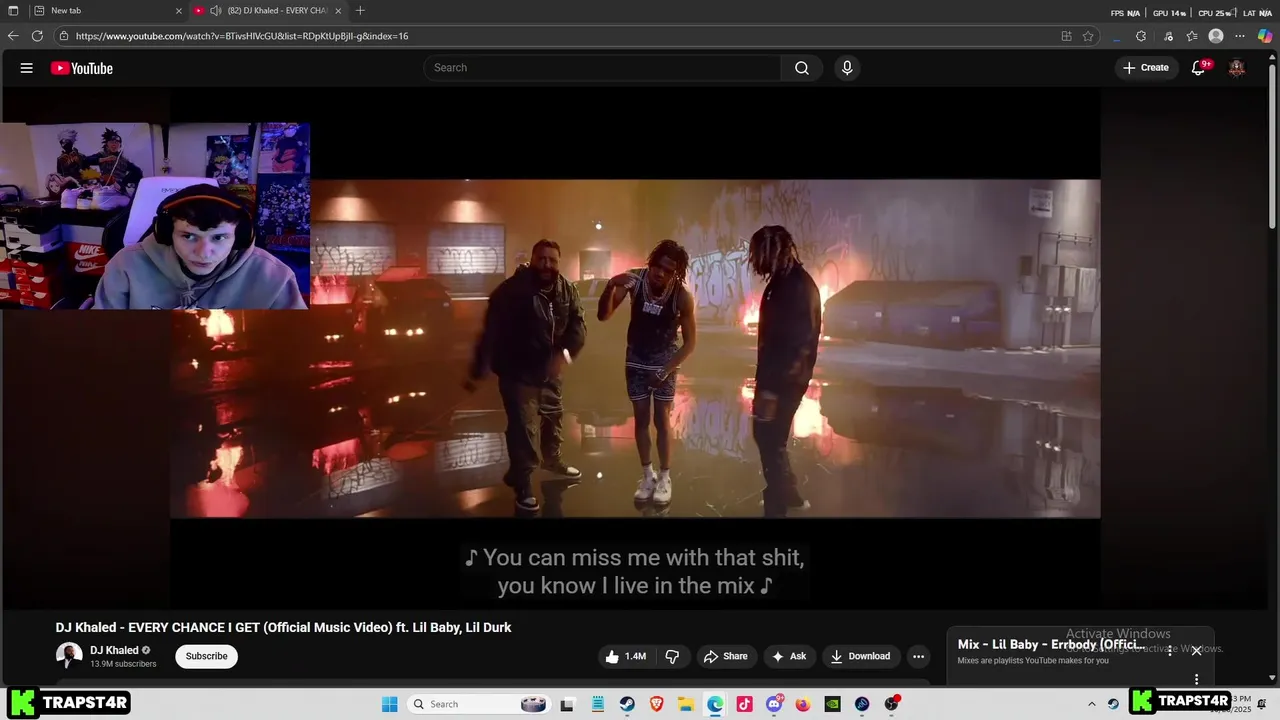Open the YouTube account avatar menu
Image resolution: width=1280 pixels, height=720 pixels.
pos(1237,68)
